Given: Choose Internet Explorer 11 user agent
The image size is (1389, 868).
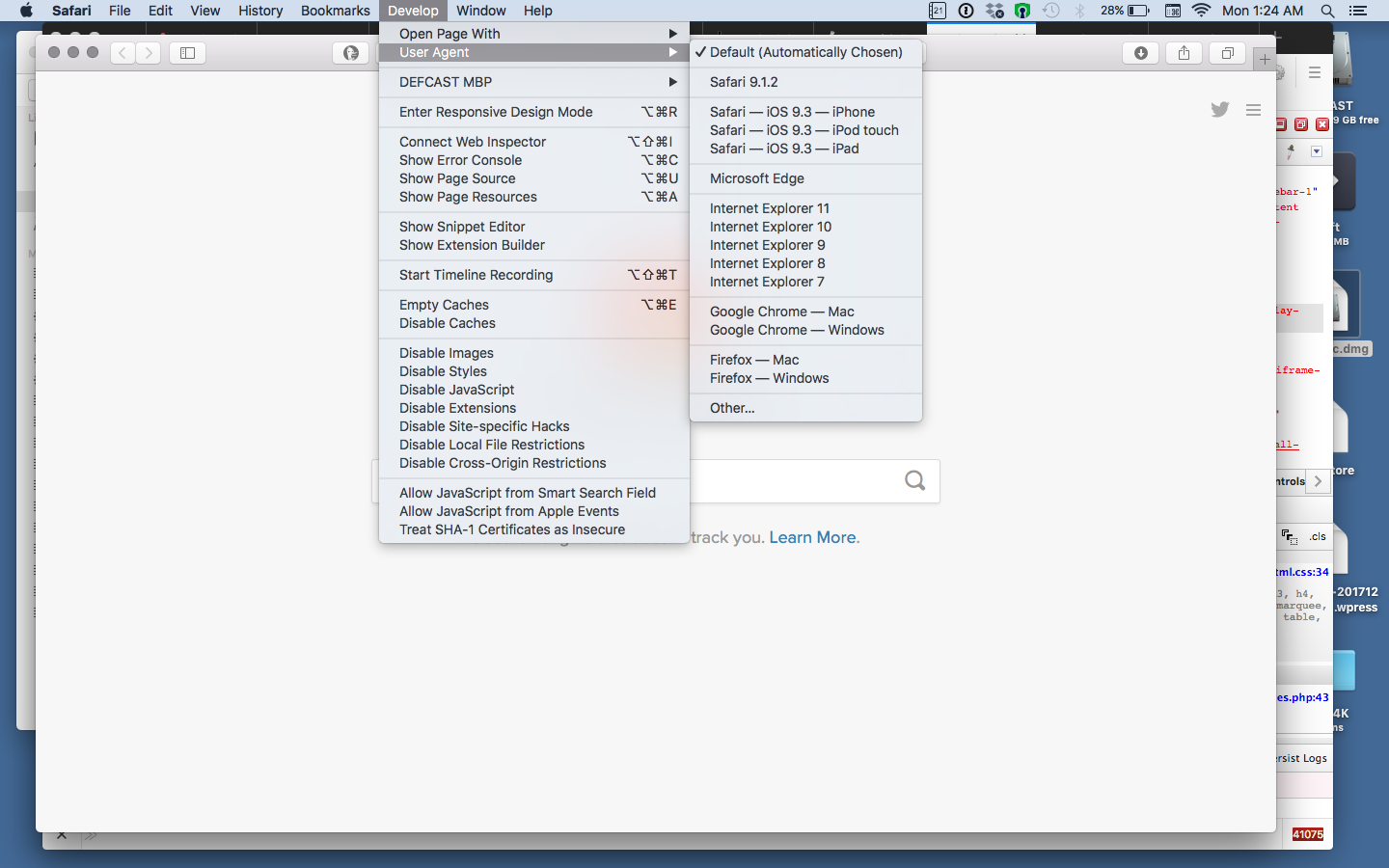Looking at the screenshot, I should coord(806,208).
